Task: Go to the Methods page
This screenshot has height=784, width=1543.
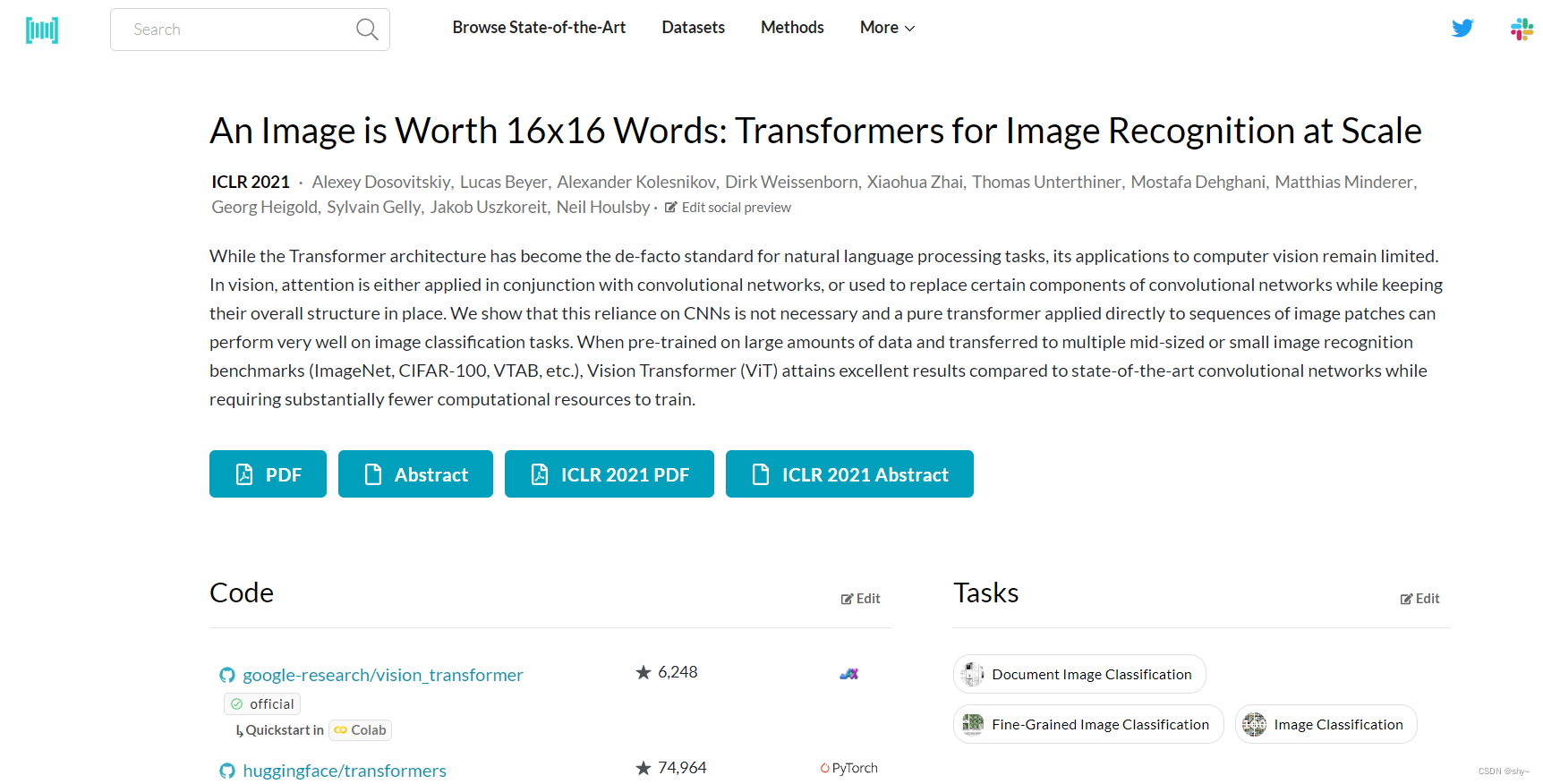Action: coord(792,28)
